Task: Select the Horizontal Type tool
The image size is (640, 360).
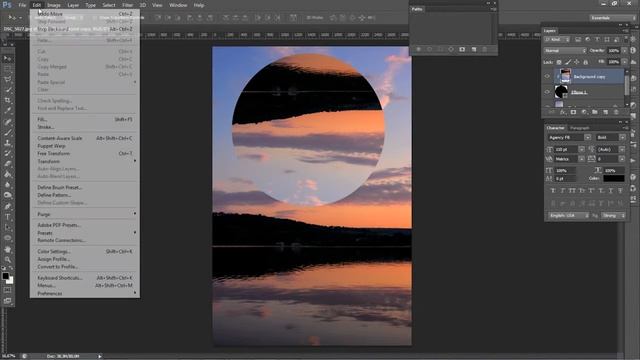Action: (x=7, y=217)
